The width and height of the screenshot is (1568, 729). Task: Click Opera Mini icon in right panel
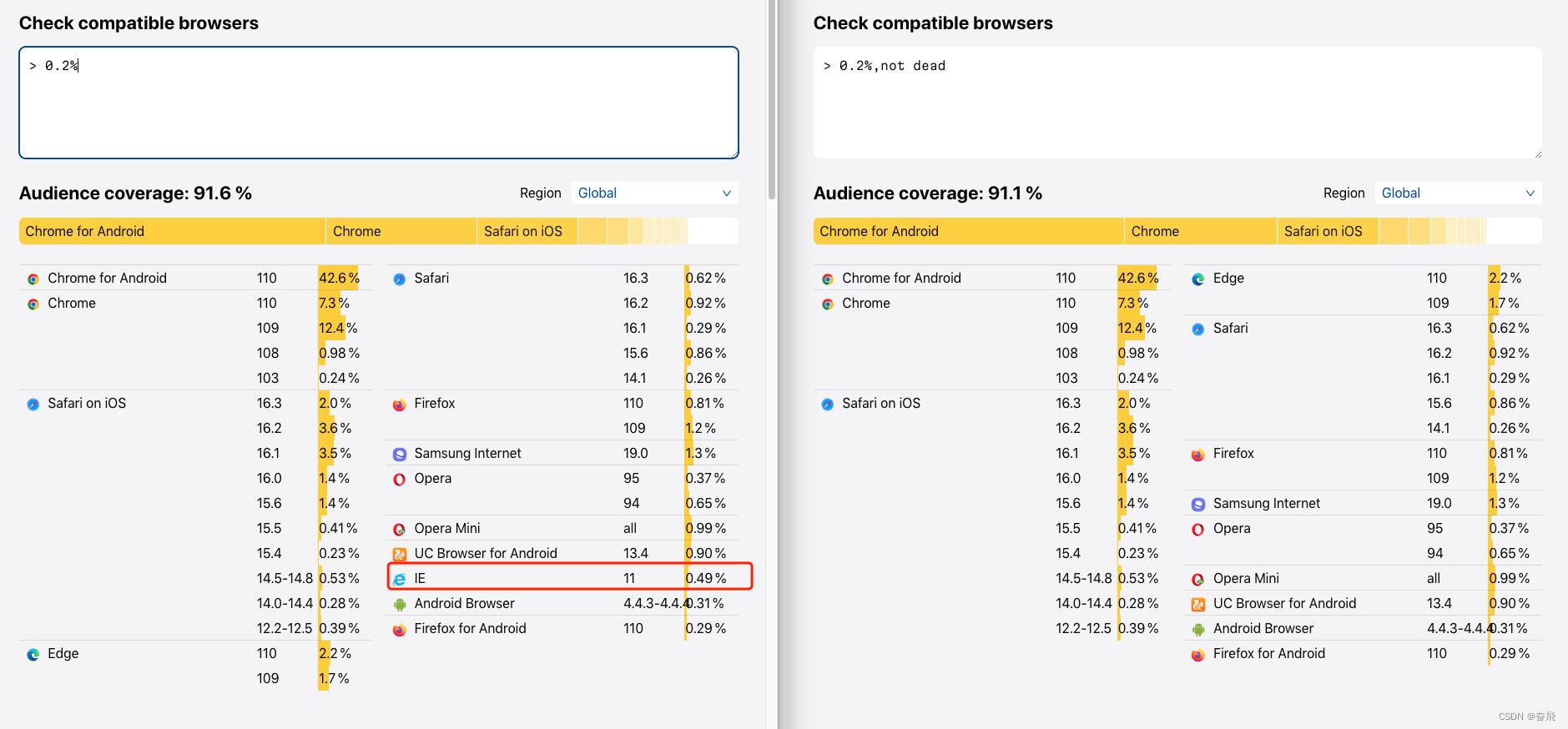pyautogui.click(x=1198, y=580)
